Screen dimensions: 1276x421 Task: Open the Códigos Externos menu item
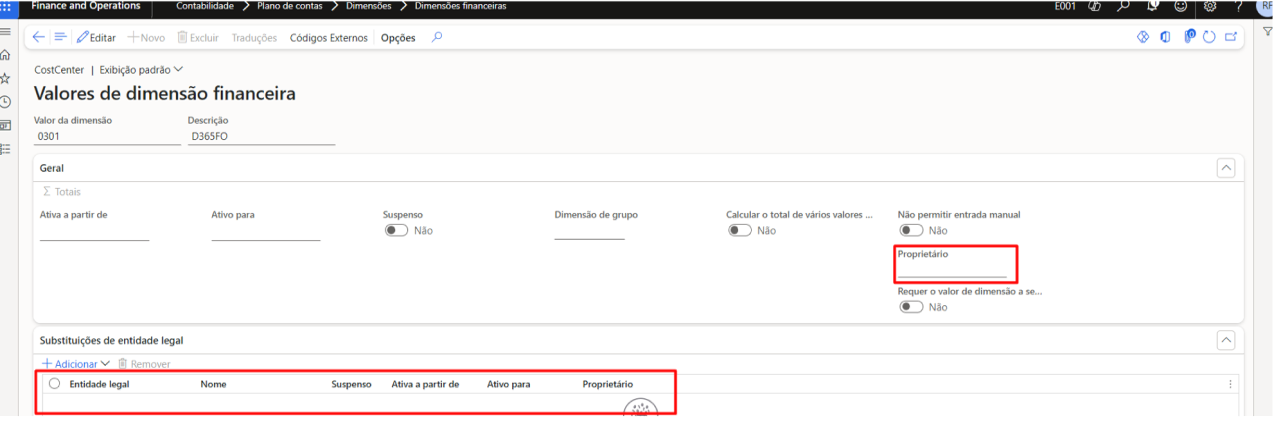tap(329, 37)
